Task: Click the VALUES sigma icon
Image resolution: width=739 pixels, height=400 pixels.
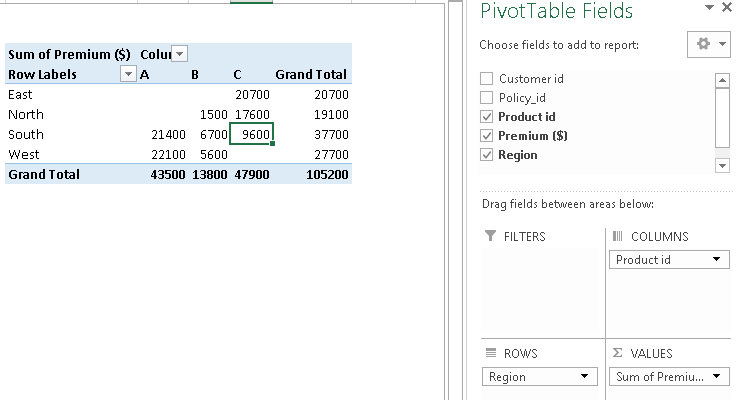Action: point(616,353)
